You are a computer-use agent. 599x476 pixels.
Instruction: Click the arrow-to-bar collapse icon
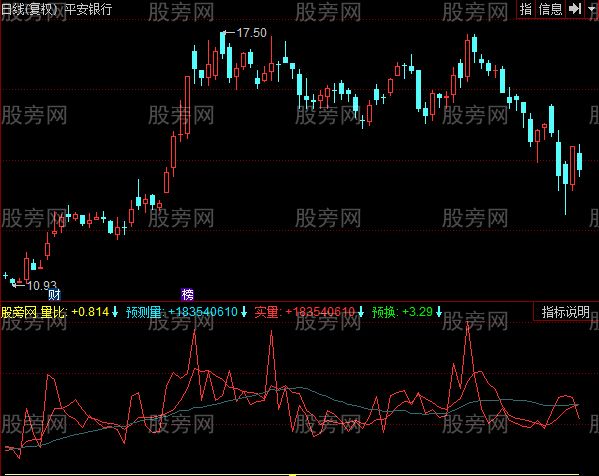point(575,8)
